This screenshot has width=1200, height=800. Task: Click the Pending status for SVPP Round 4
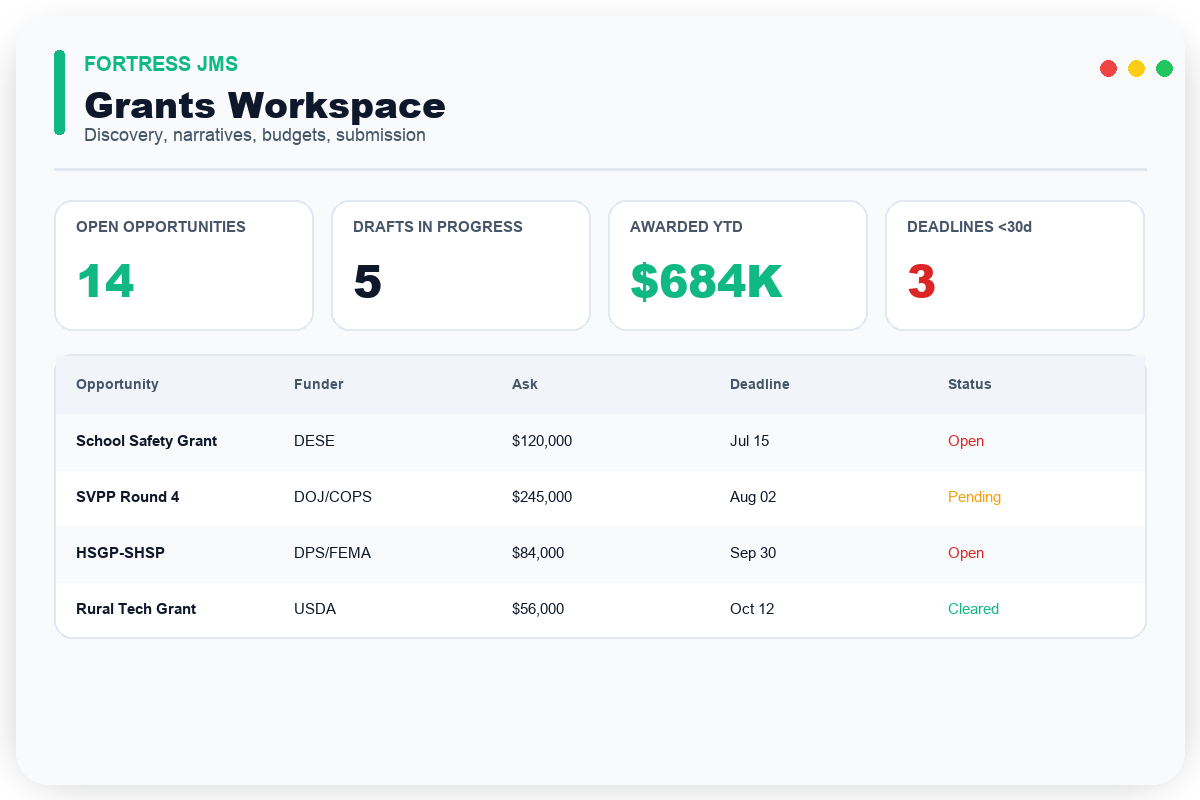point(974,497)
